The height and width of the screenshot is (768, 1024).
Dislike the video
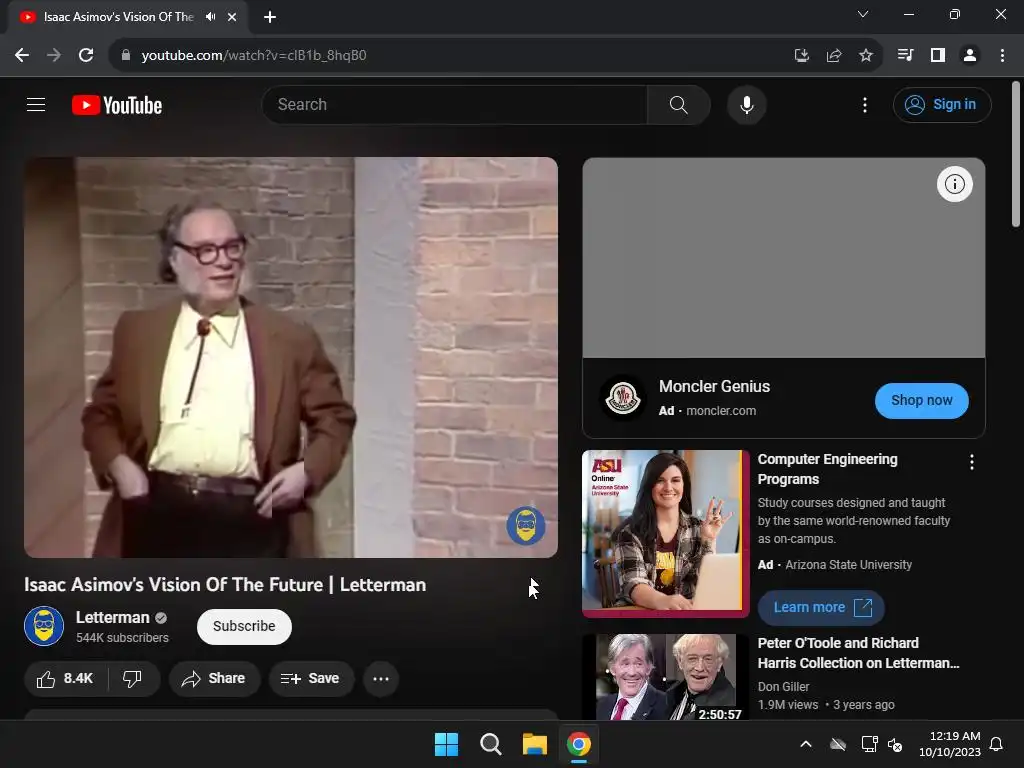pos(133,679)
